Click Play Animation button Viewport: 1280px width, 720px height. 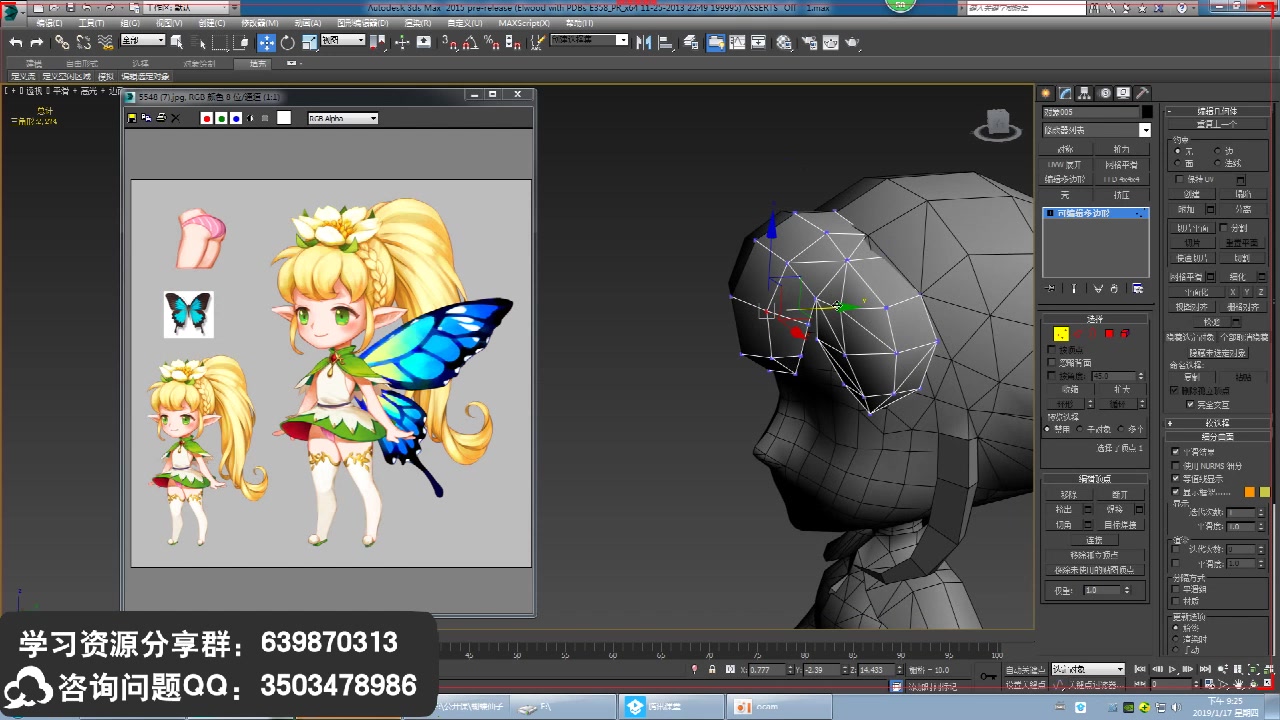(1172, 669)
